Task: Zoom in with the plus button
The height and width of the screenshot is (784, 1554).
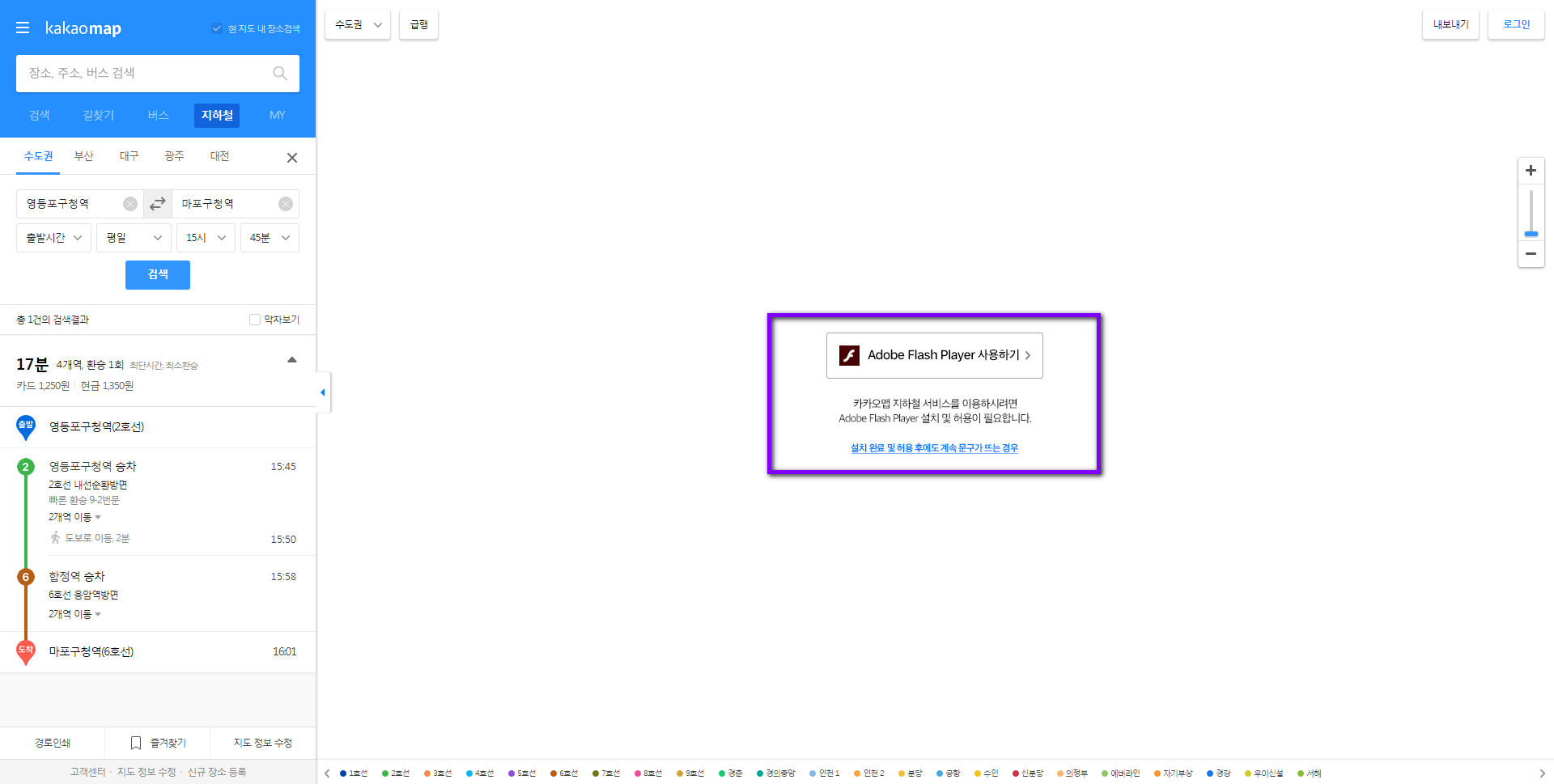Action: [1531, 171]
